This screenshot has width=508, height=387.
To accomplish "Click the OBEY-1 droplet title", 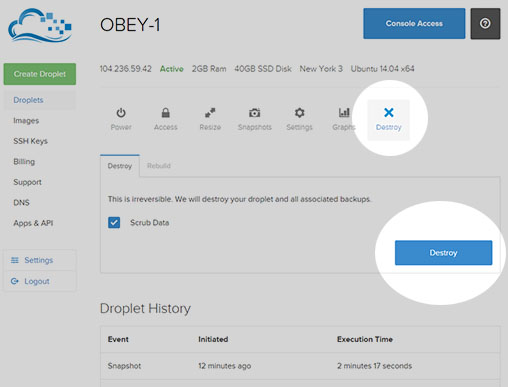I will [x=130, y=25].
